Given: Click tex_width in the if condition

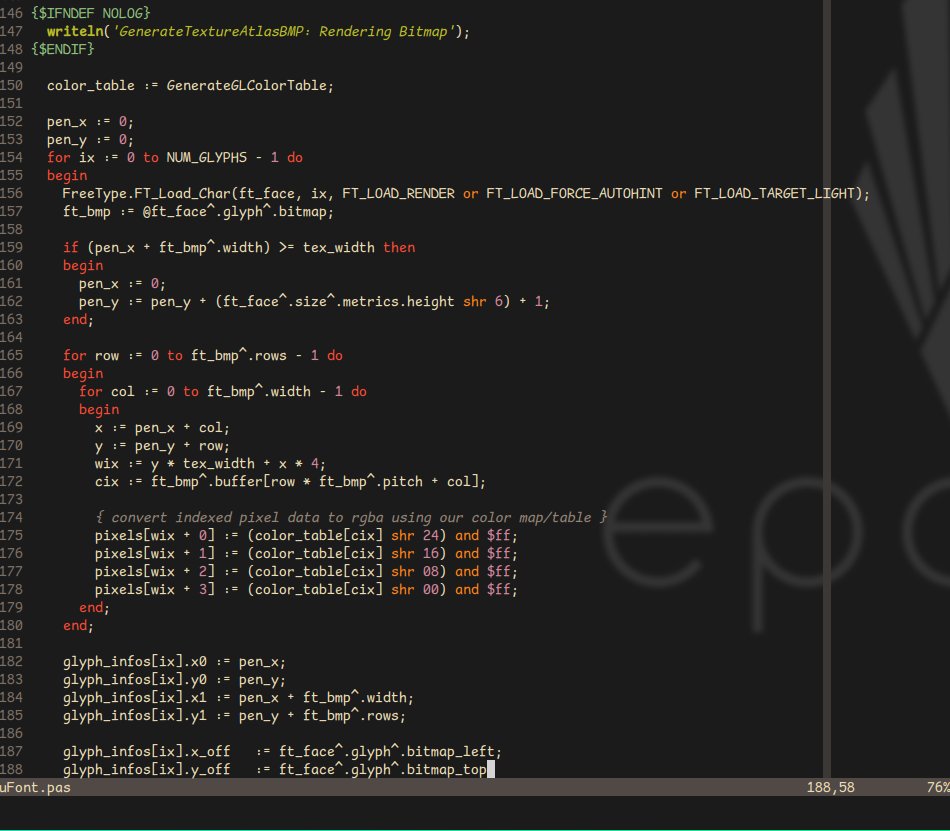Looking at the screenshot, I should [x=339, y=247].
